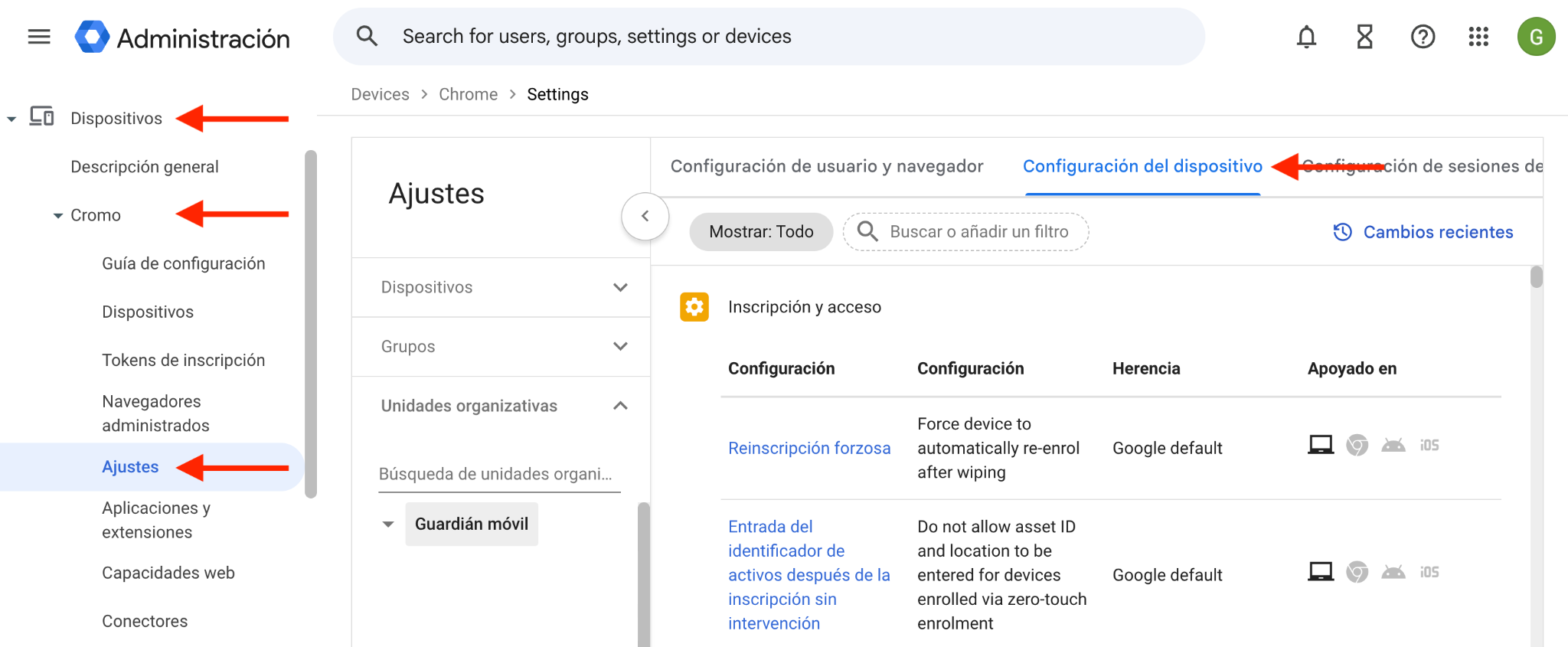
Task: Open the hamburger main menu
Action: click(x=39, y=37)
